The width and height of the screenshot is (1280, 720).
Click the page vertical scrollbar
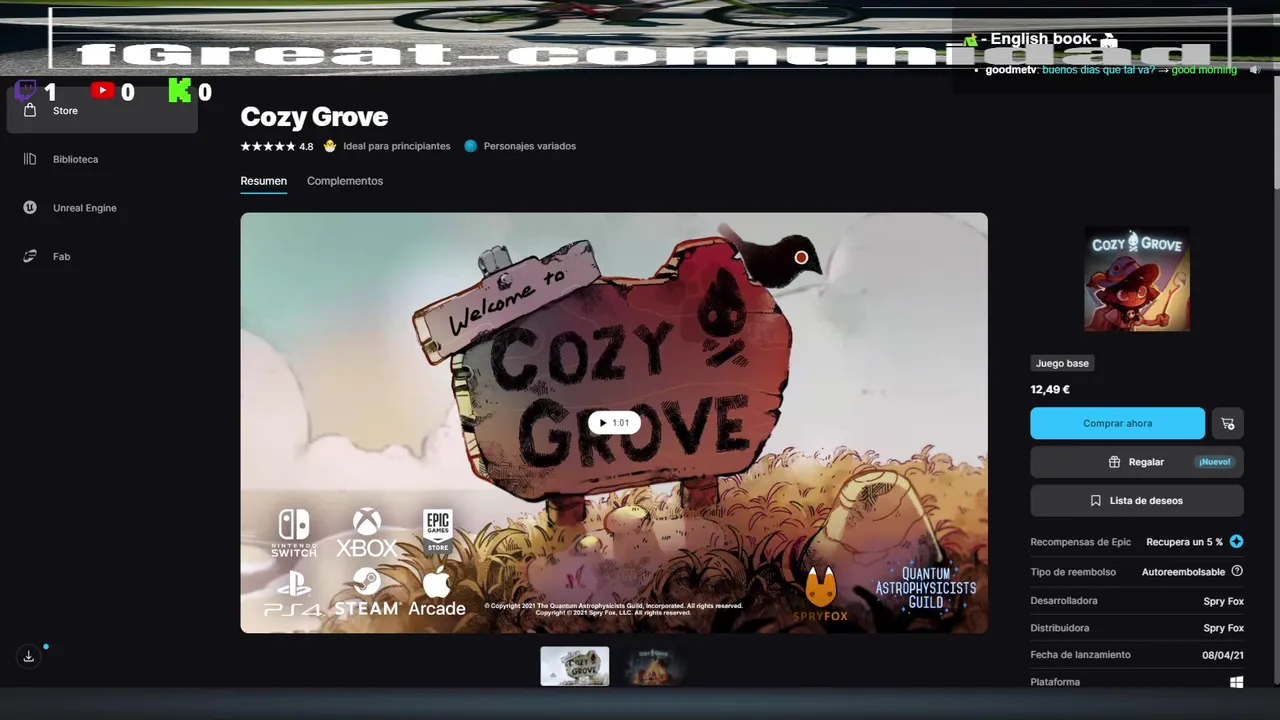point(1275,130)
